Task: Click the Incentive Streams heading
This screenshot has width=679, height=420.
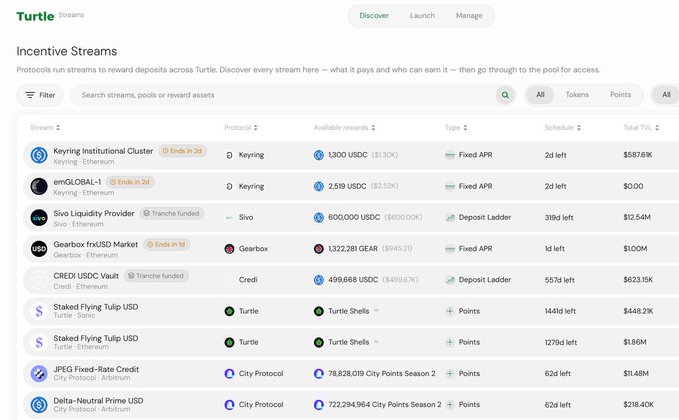Action: (67, 51)
